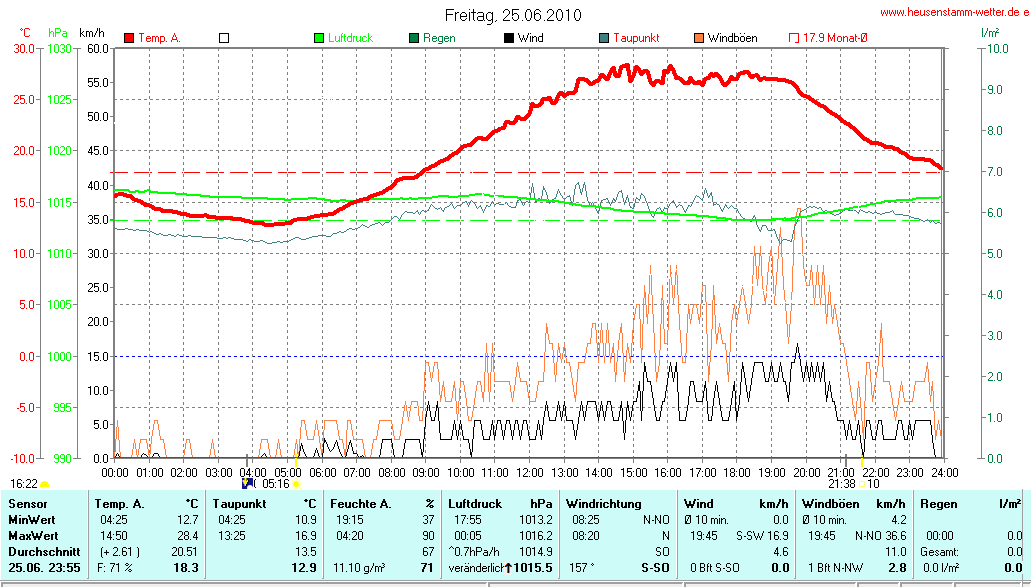The height and width of the screenshot is (587, 1034).
Task: Click the yellow sun icon right of 05:16
Action: [x=297, y=484]
